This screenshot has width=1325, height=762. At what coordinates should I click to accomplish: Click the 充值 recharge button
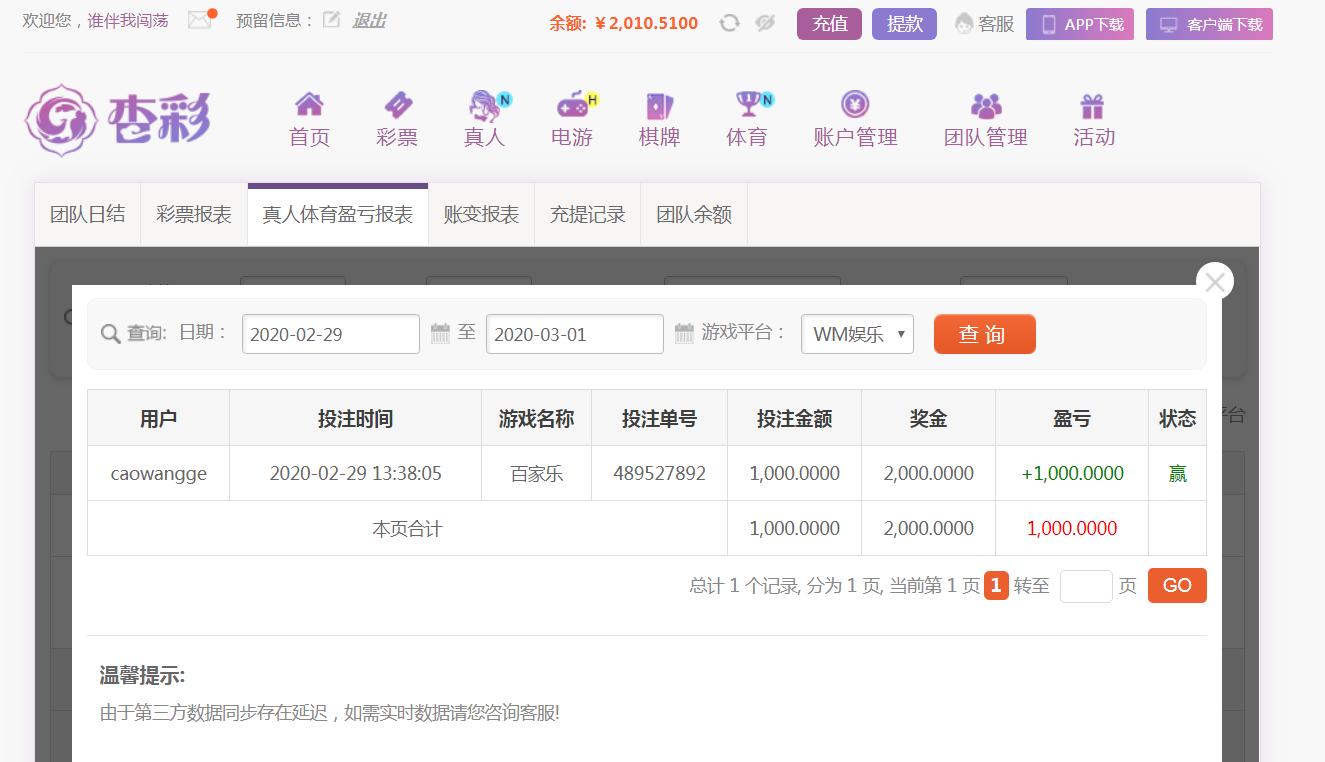pos(829,24)
